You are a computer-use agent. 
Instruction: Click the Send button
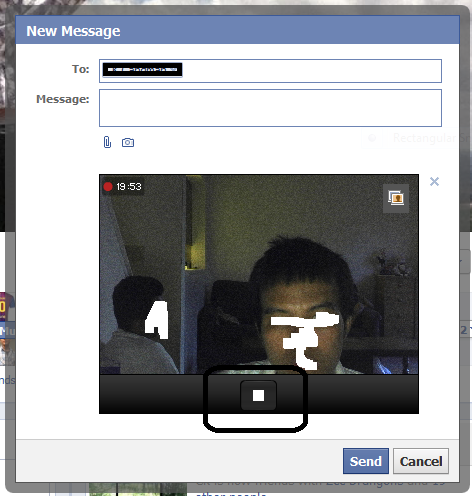[366, 461]
